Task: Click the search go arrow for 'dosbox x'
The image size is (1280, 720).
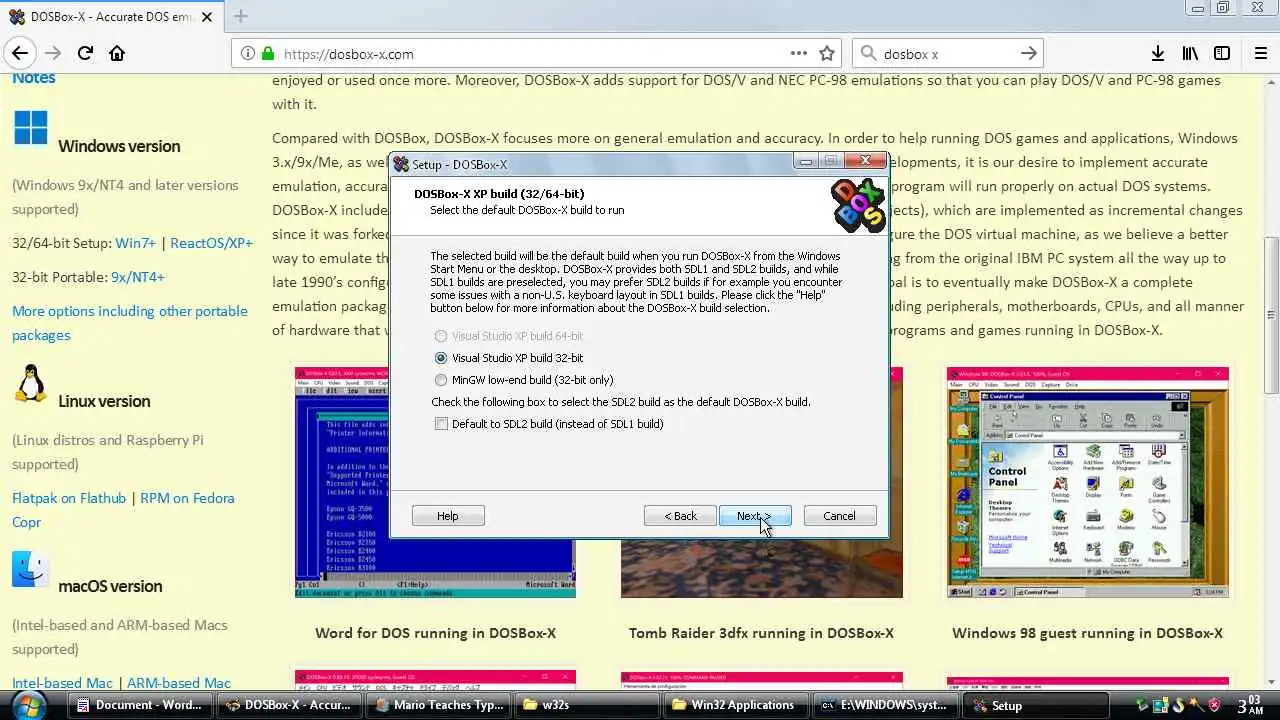Action: tap(1029, 54)
